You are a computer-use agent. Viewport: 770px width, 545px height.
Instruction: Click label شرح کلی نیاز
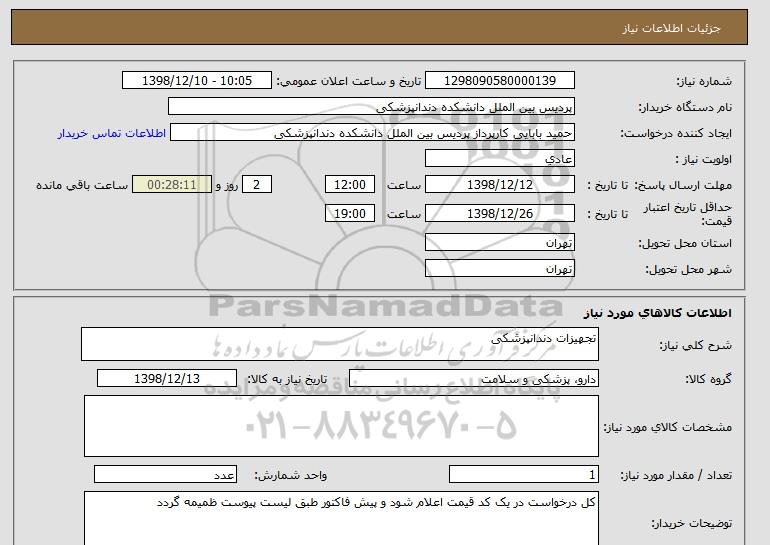(695, 345)
